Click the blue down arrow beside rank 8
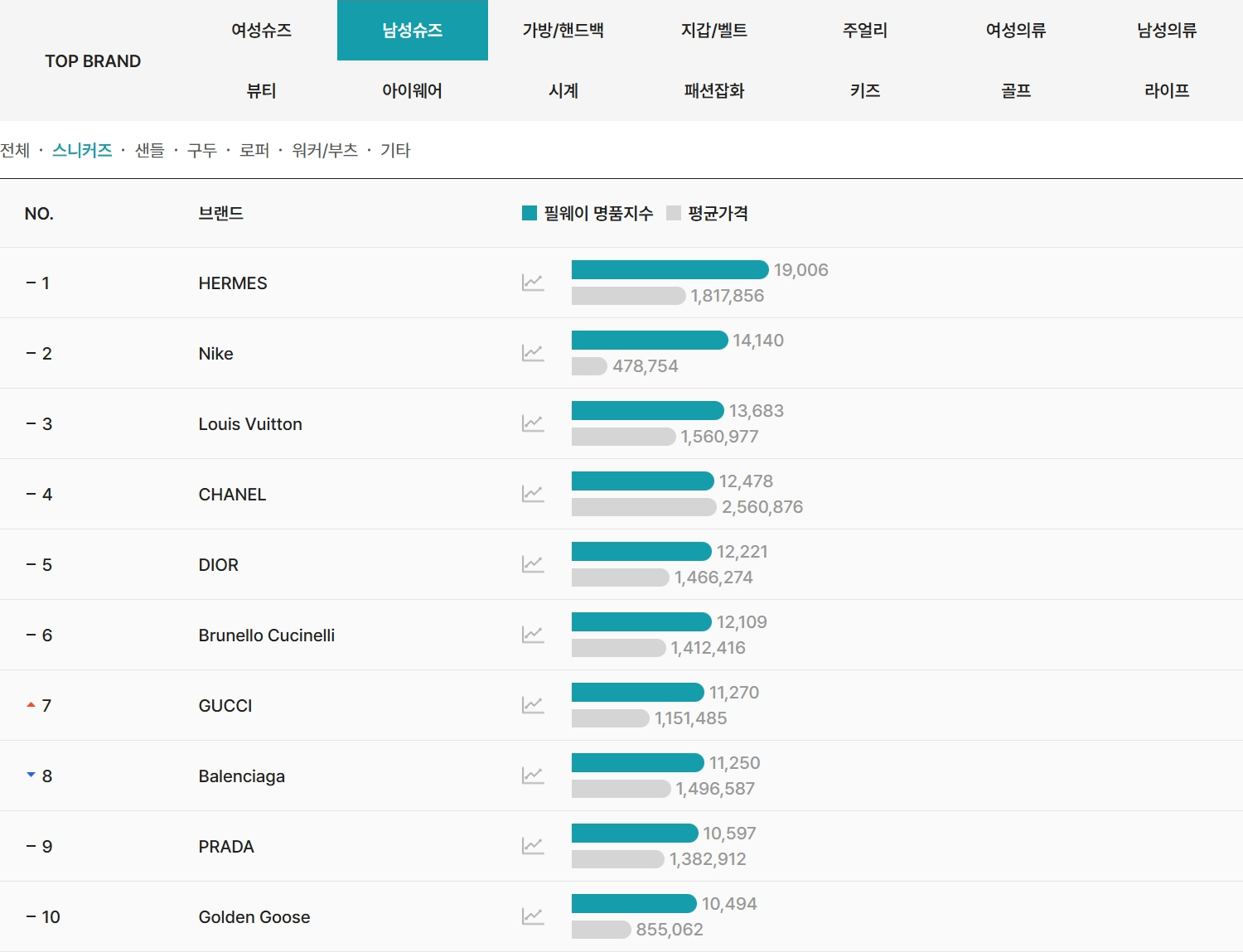Image resolution: width=1243 pixels, height=952 pixels. tap(31, 775)
